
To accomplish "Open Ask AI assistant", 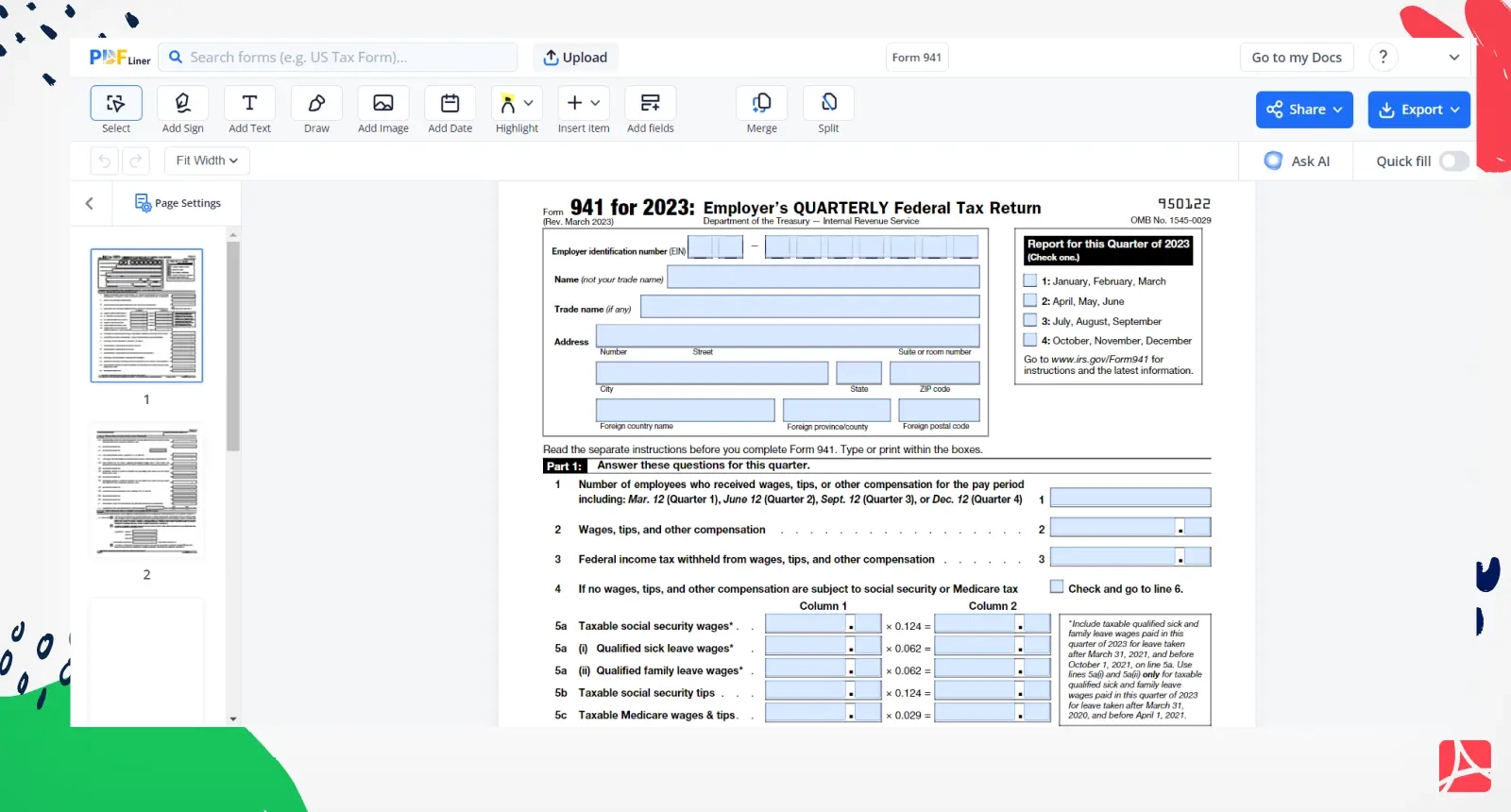I will click(x=1297, y=161).
